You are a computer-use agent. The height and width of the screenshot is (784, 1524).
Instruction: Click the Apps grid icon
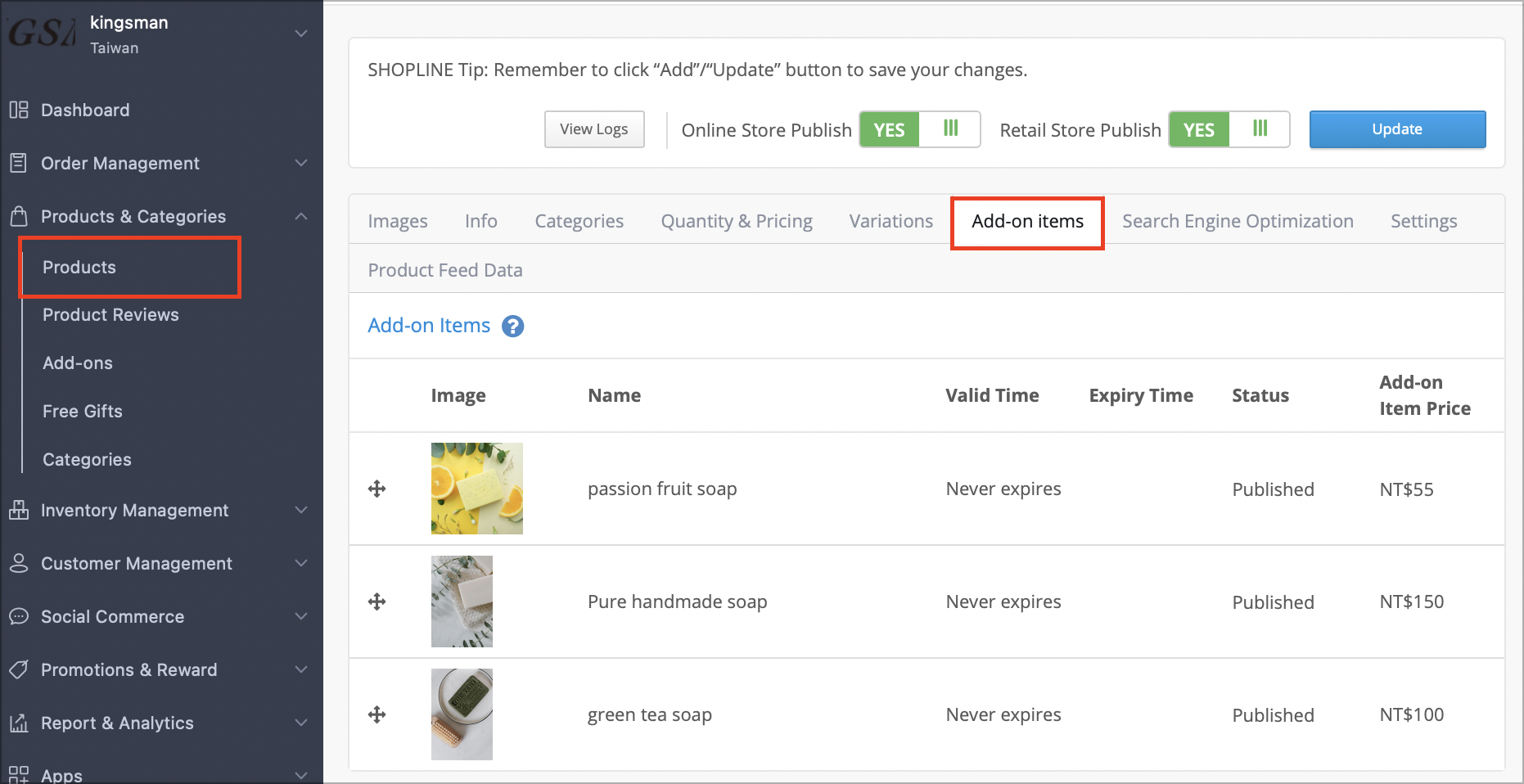point(19,774)
